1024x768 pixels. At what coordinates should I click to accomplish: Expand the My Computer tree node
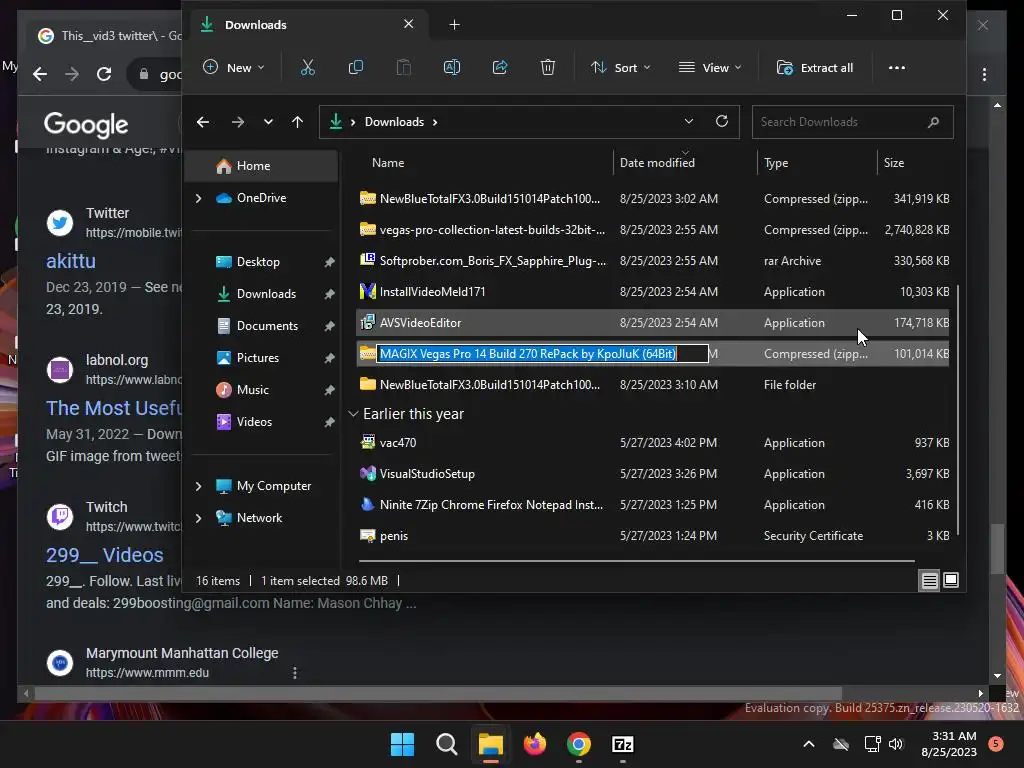click(x=199, y=486)
